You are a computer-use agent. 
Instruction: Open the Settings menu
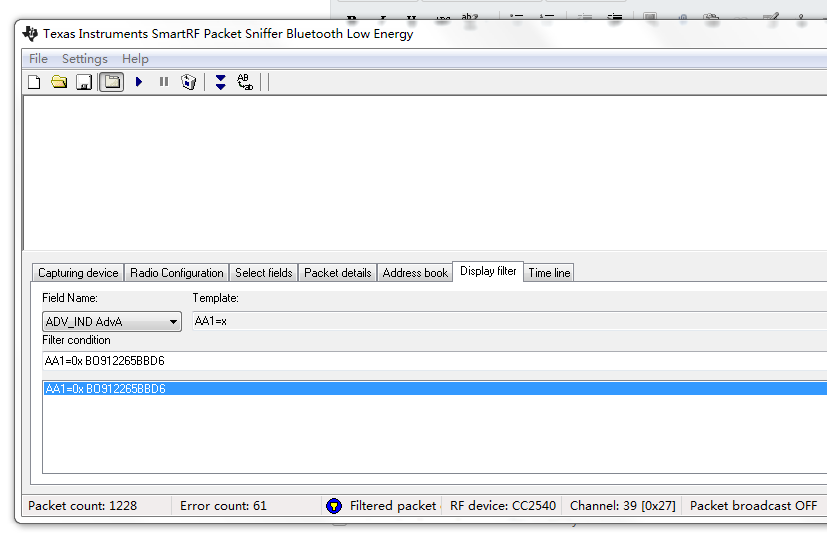coord(85,59)
